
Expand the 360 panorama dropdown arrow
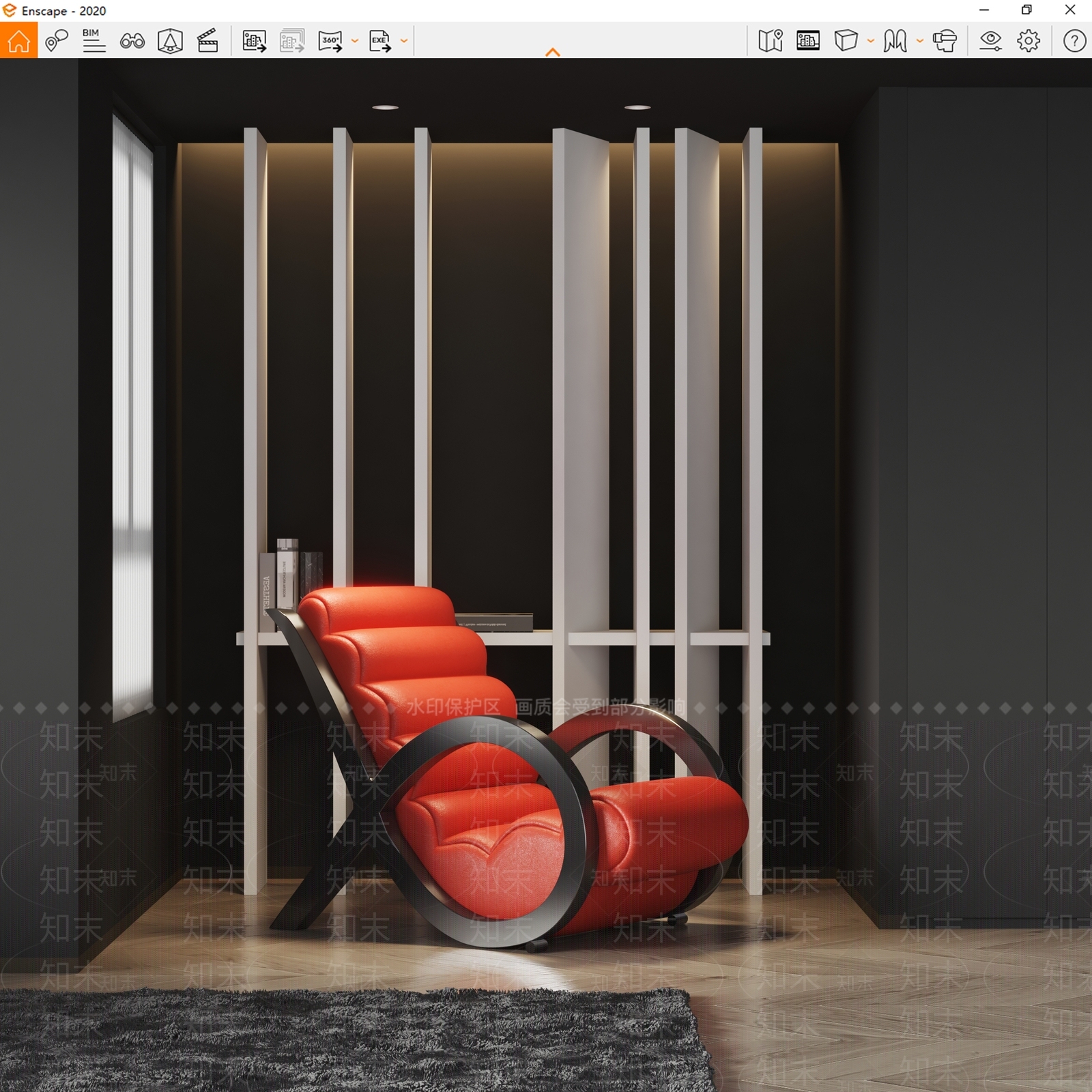point(354,41)
